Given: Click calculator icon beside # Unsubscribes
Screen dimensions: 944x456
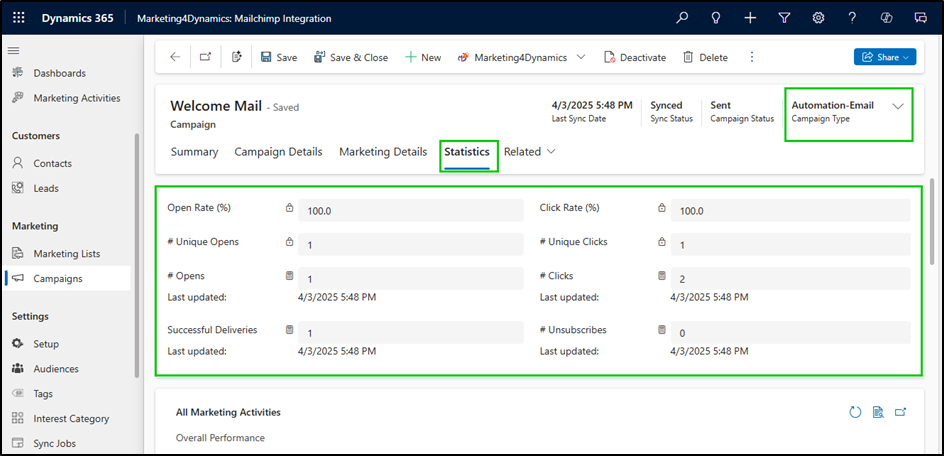Looking at the screenshot, I should click(x=662, y=330).
